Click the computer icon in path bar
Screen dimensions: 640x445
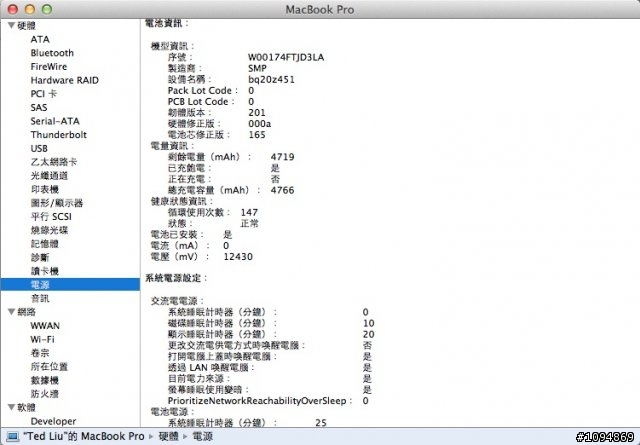pos(13,436)
